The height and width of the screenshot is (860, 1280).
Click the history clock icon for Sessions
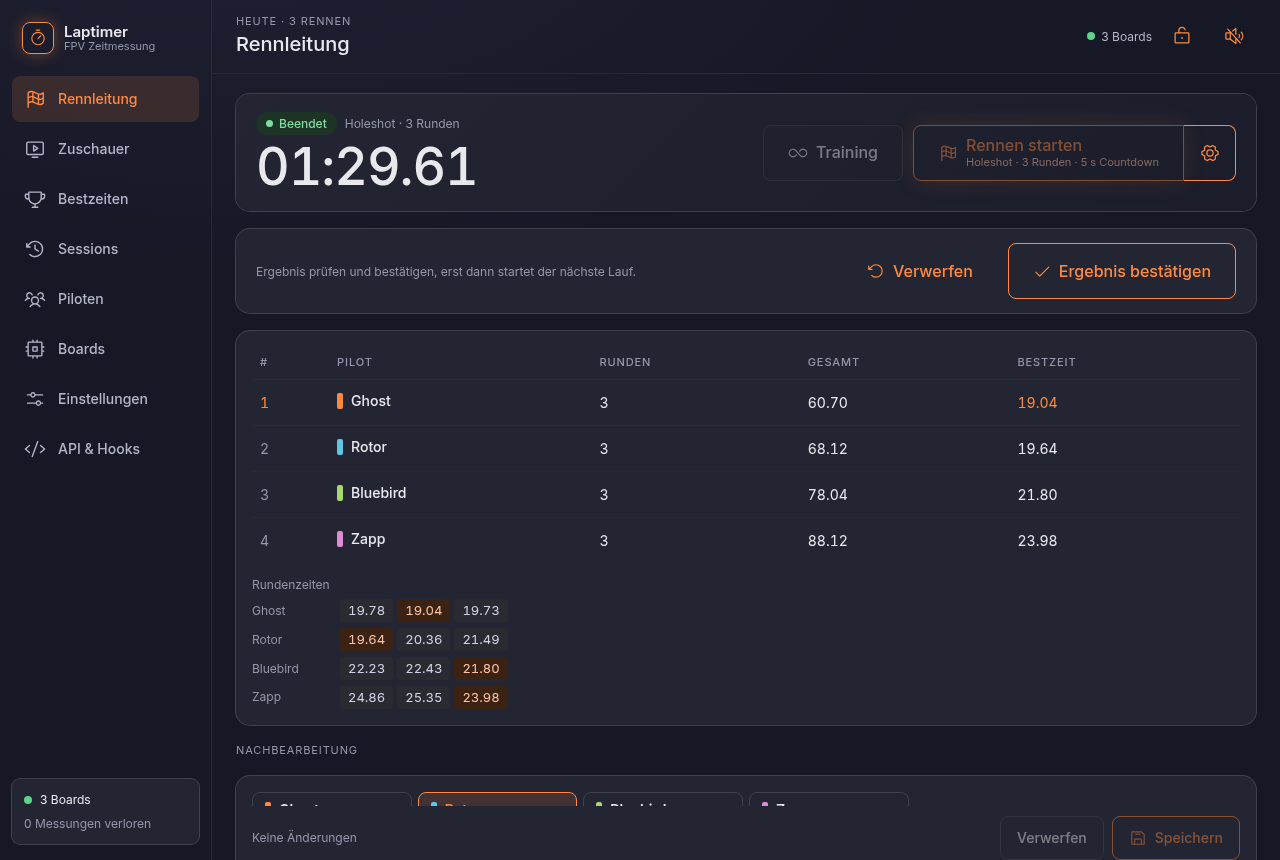click(35, 249)
